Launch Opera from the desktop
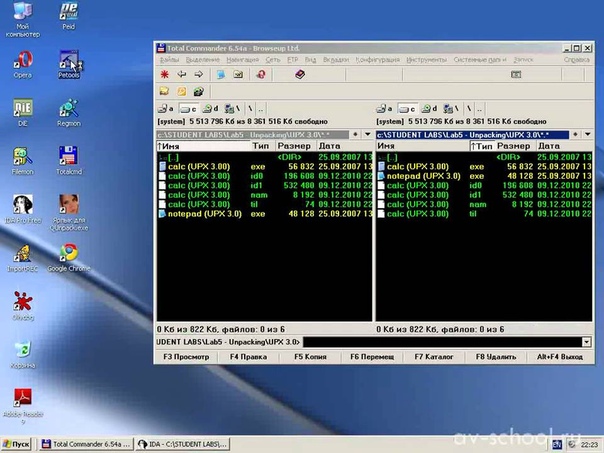The height and width of the screenshot is (453, 604). pyautogui.click(x=23, y=65)
